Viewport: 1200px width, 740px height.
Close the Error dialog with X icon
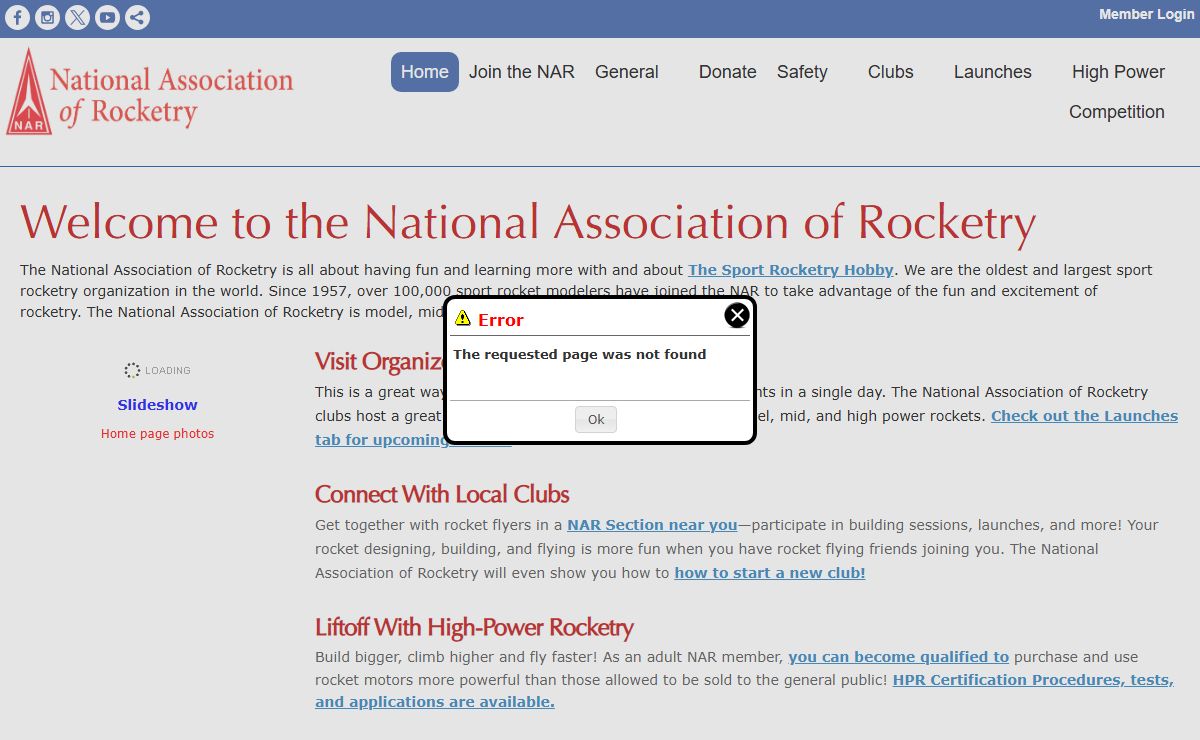pos(737,316)
